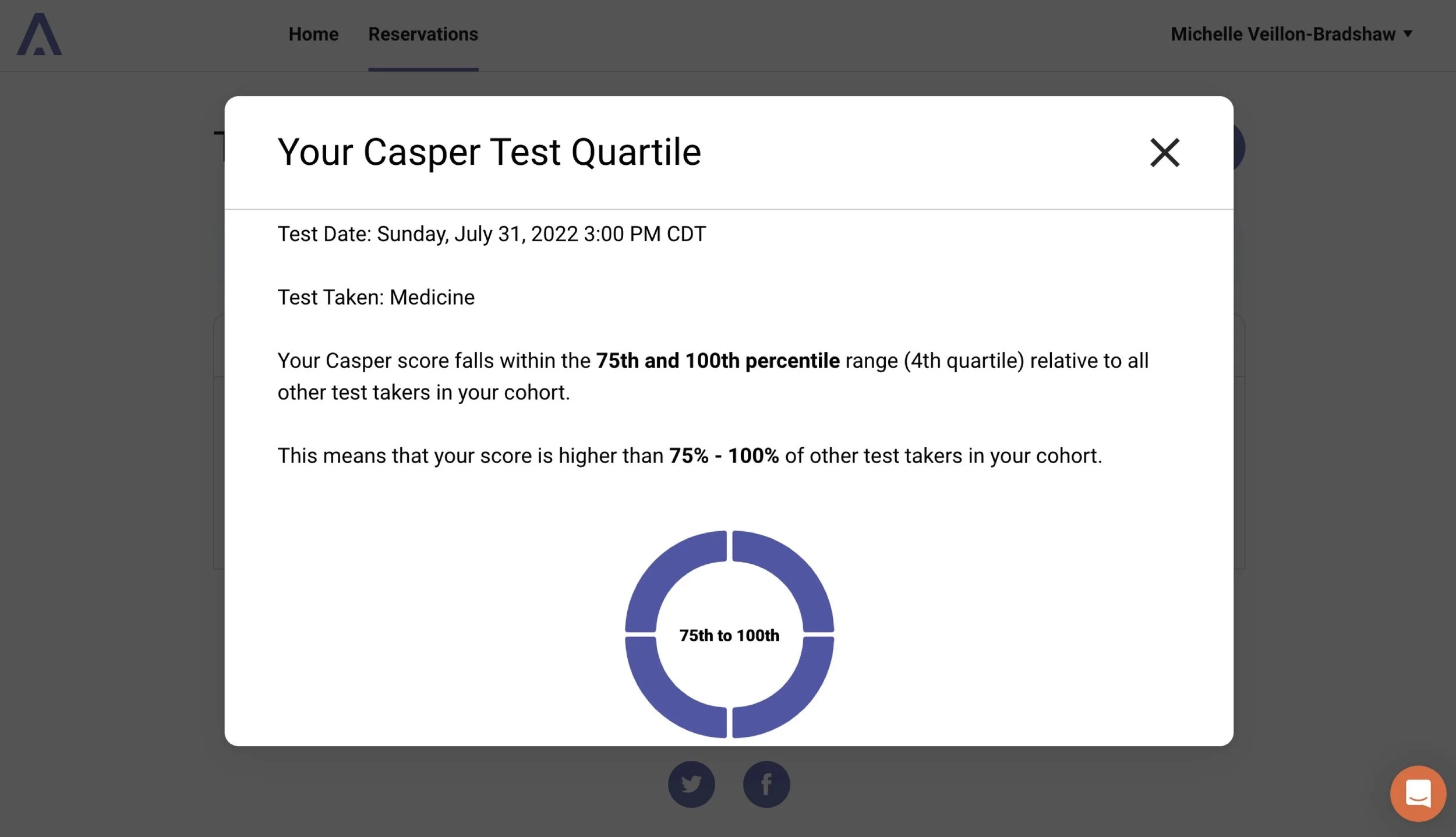The image size is (1456, 837).
Task: Select the Reservations tab
Action: pyautogui.click(x=423, y=34)
